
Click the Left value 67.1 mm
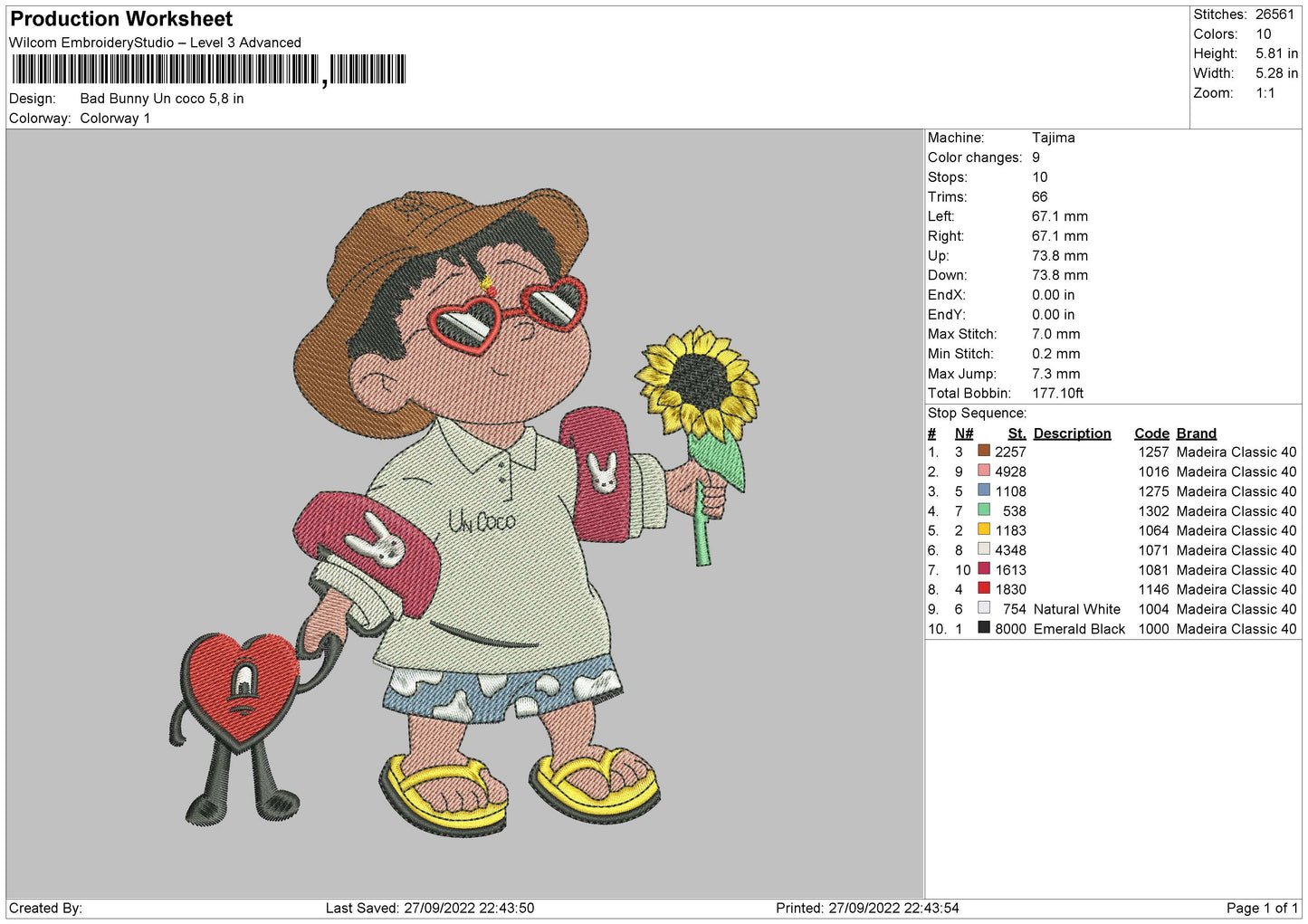pos(1060,216)
